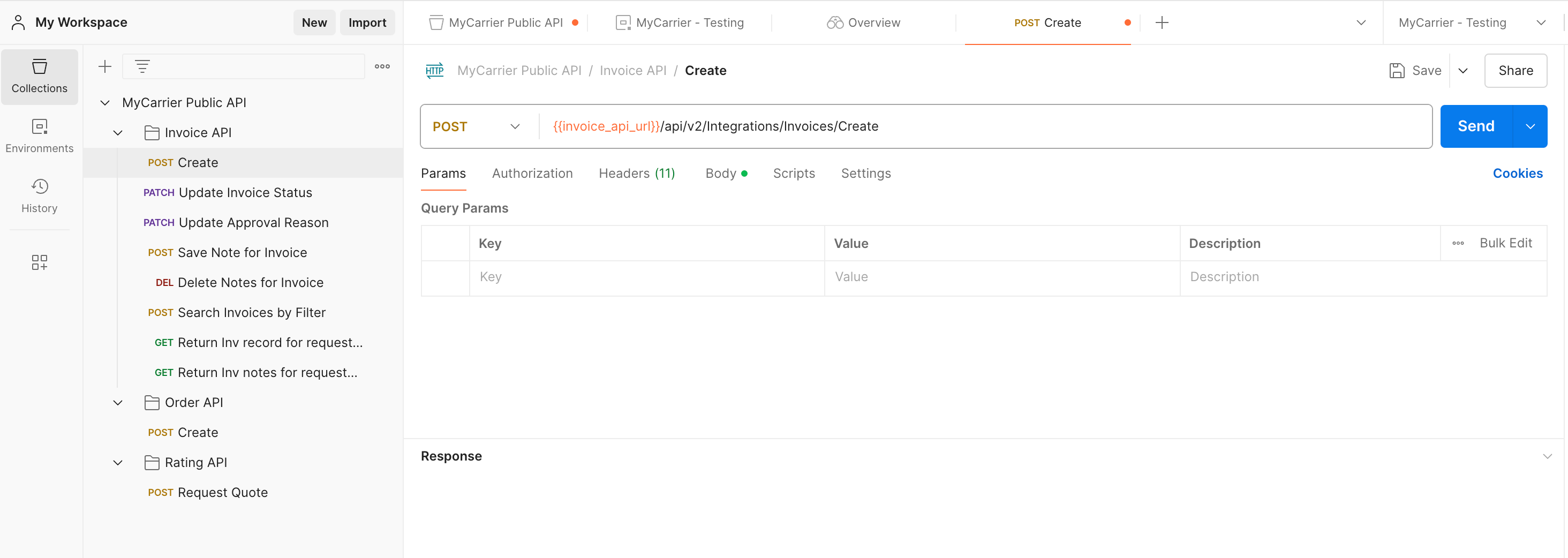Click the Overview tab's icon
This screenshot has width=1568, height=558.
tap(835, 22)
